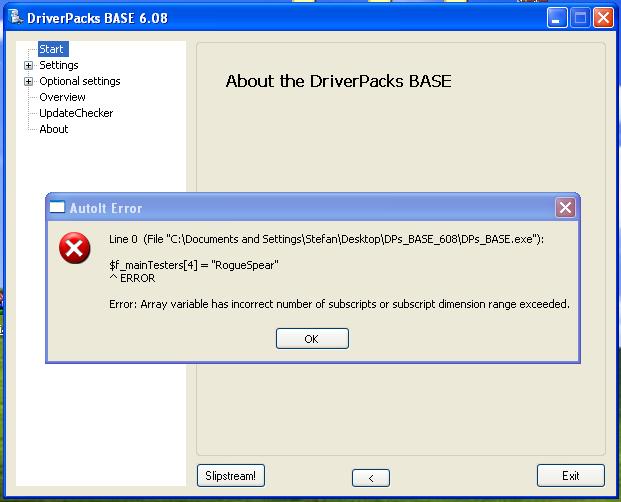621x502 pixels.
Task: Select the Settings label in the tree
Action: tap(58, 65)
